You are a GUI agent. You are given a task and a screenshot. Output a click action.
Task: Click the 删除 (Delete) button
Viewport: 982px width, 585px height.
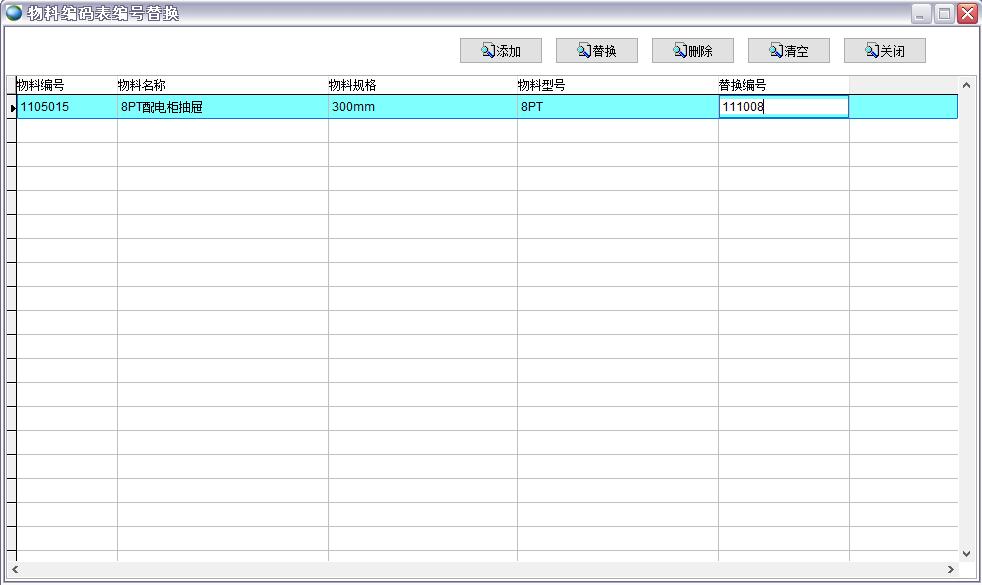pyautogui.click(x=693, y=51)
